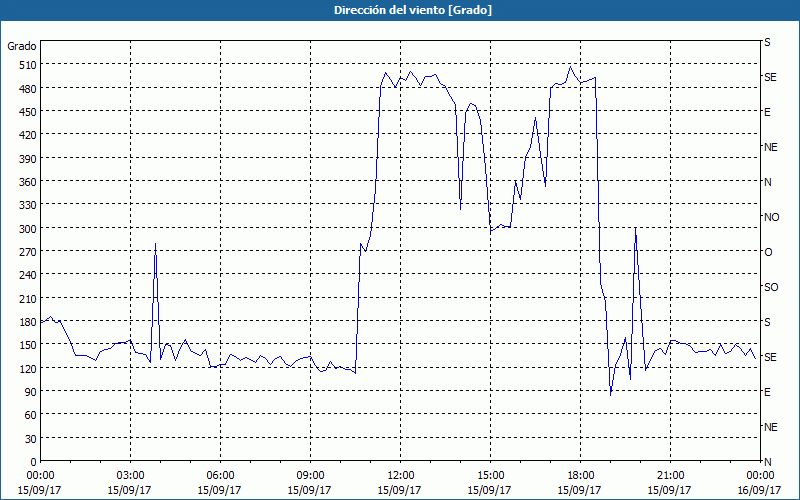Click the "450" degree axis label
Image resolution: width=800 pixels, height=500 pixels.
click(x=28, y=112)
